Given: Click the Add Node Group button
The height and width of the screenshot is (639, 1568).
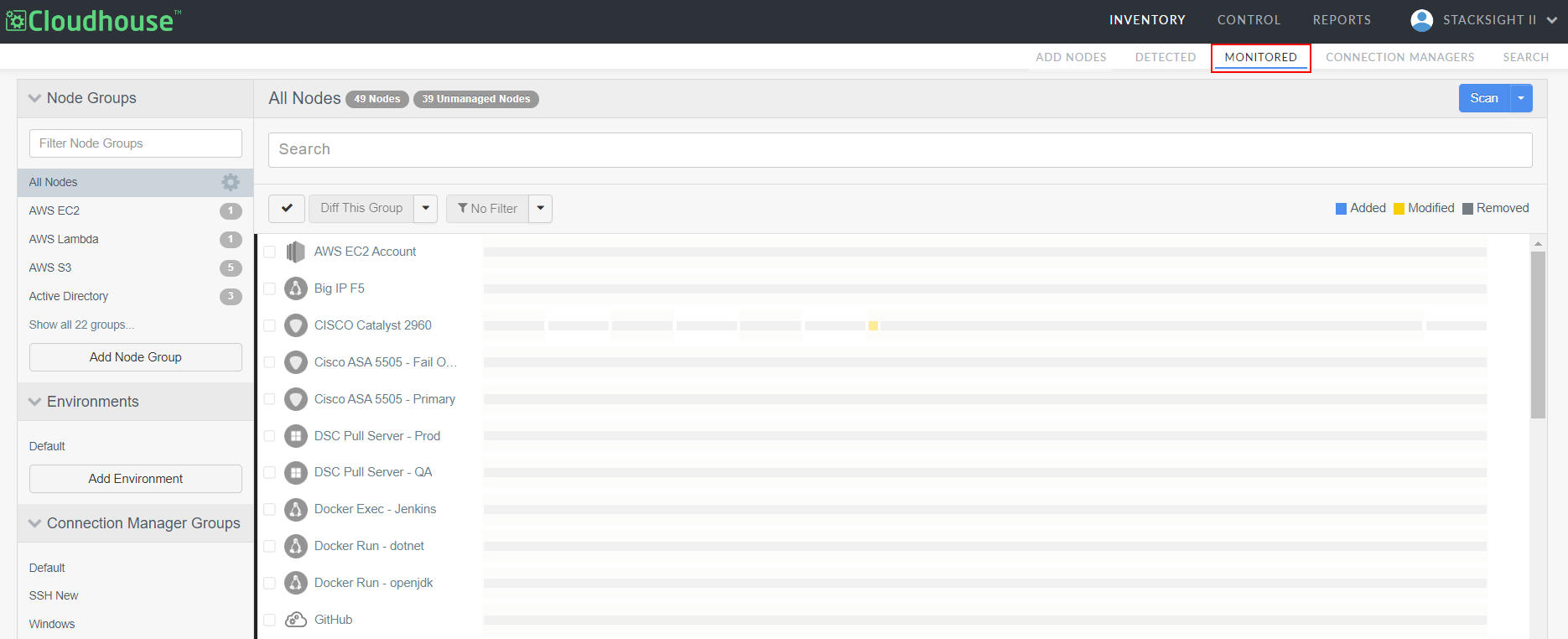Looking at the screenshot, I should [x=136, y=357].
